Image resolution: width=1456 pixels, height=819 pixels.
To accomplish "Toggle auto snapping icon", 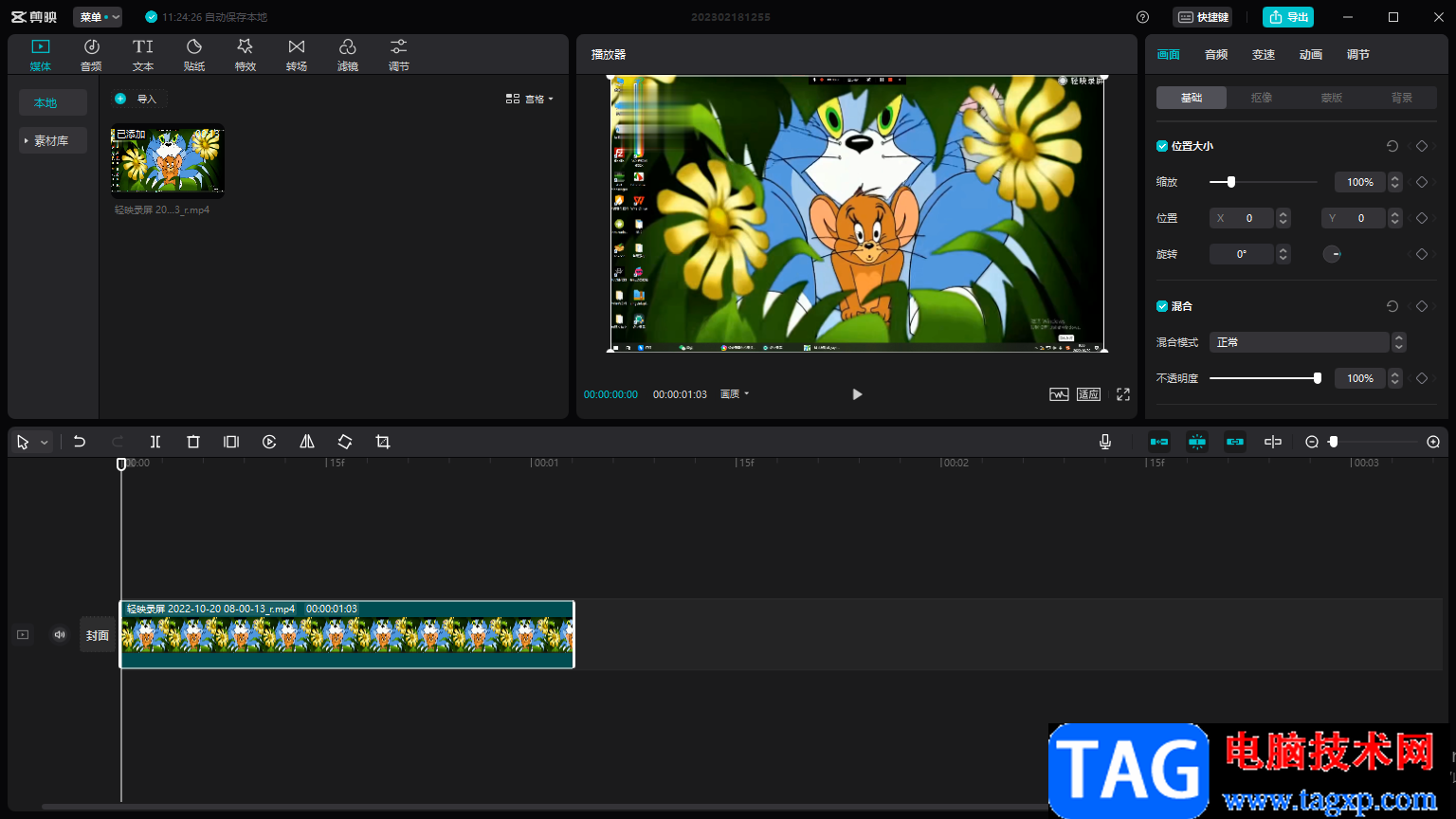I will pyautogui.click(x=1197, y=442).
